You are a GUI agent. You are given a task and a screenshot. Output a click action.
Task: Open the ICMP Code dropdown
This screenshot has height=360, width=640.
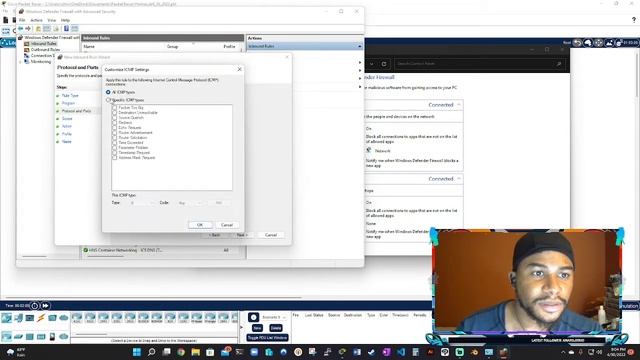coord(190,203)
